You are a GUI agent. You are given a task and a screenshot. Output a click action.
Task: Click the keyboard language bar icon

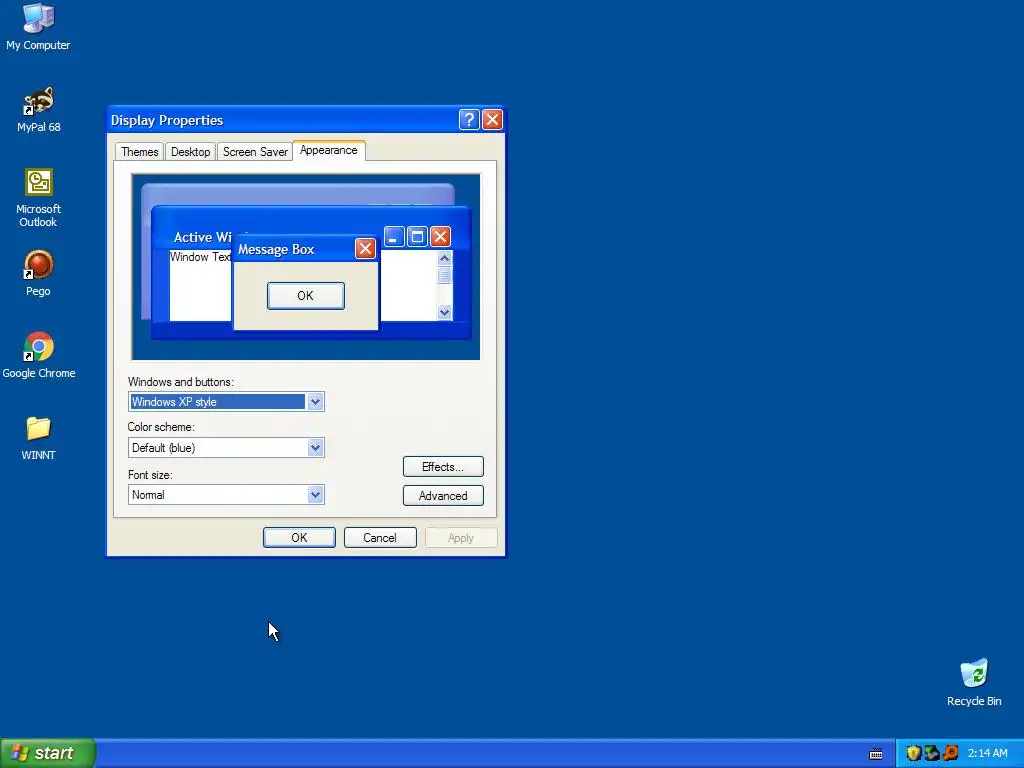pos(876,754)
